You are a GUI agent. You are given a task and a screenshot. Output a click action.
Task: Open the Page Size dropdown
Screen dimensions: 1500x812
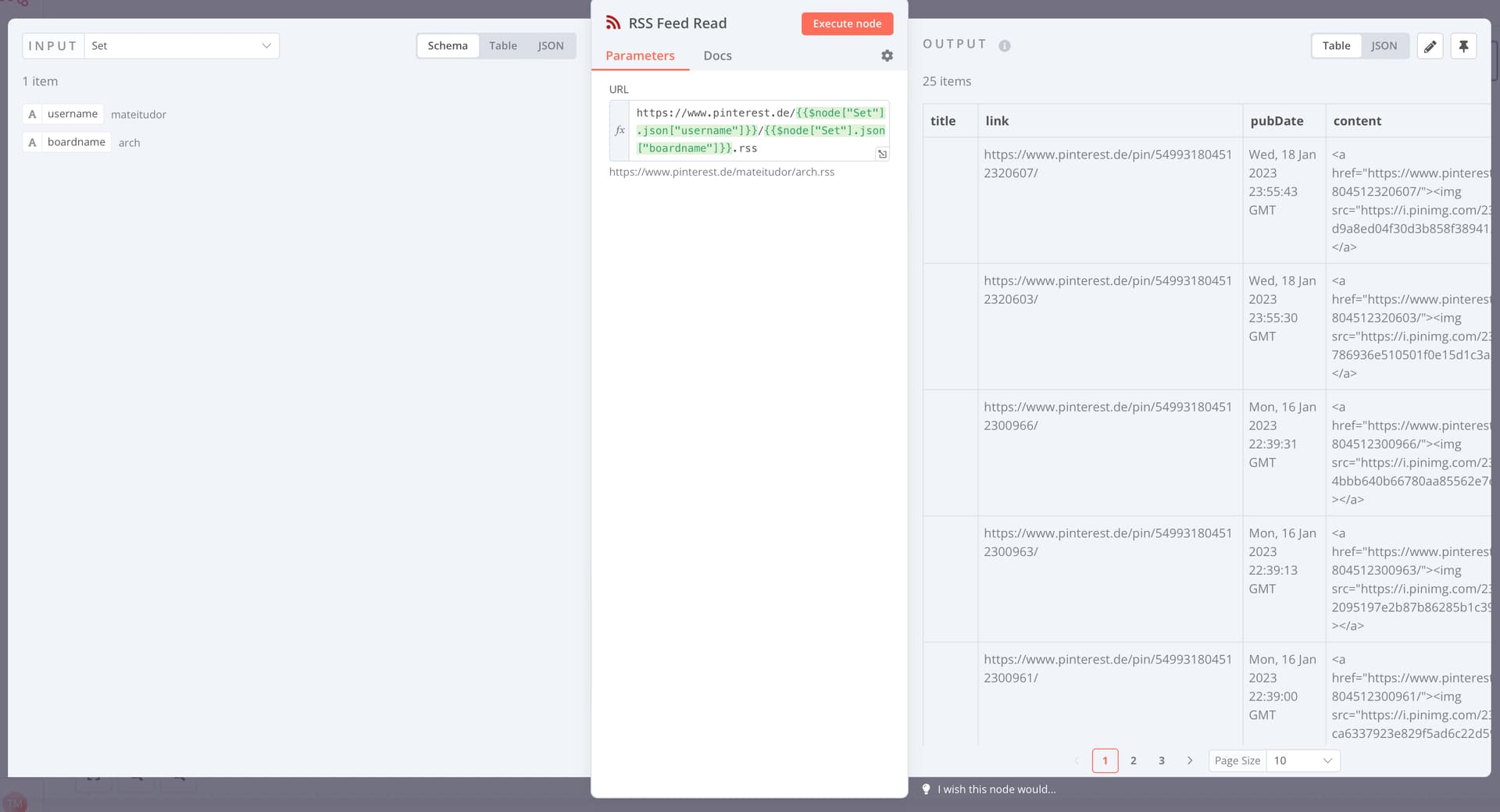1303,760
